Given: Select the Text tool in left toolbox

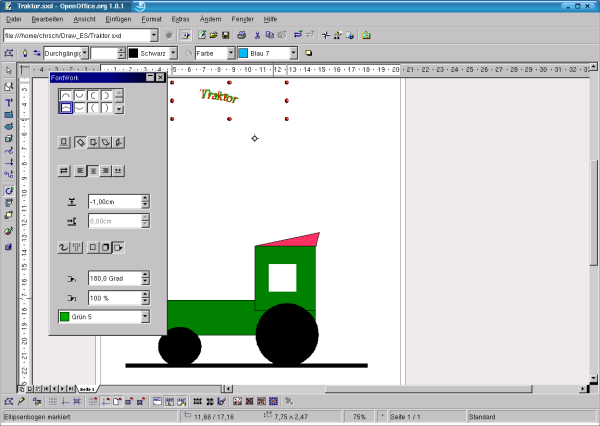Looking at the screenshot, I should pyautogui.click(x=9, y=101).
